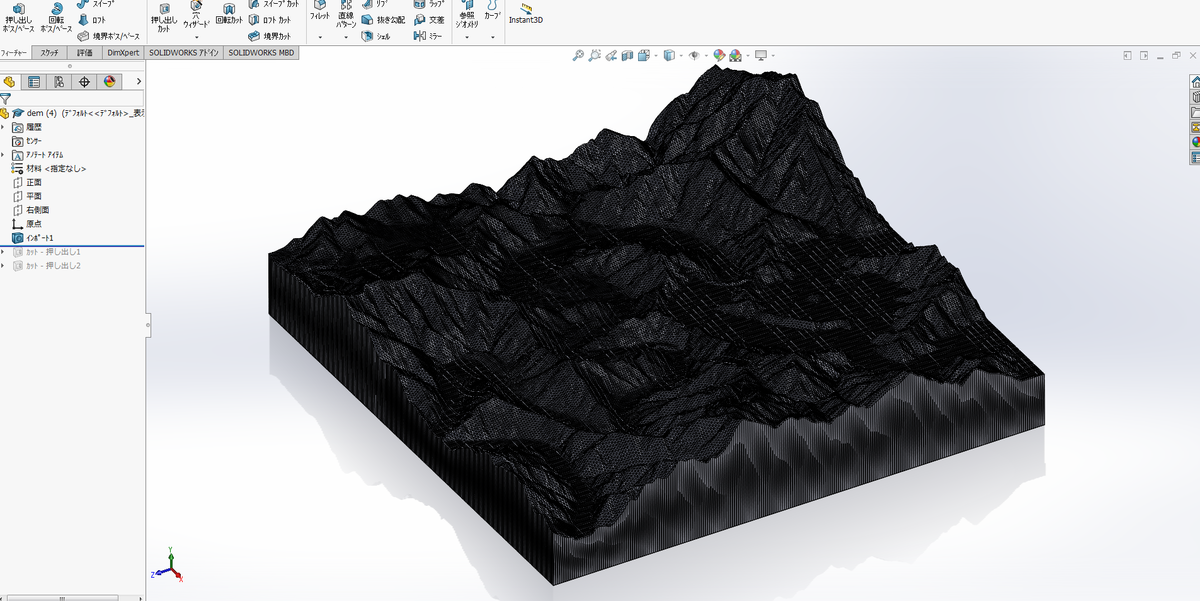Screen dimensions: 1200x601
Task: Choose the ラップ wrap tool
Action: tap(429, 4)
